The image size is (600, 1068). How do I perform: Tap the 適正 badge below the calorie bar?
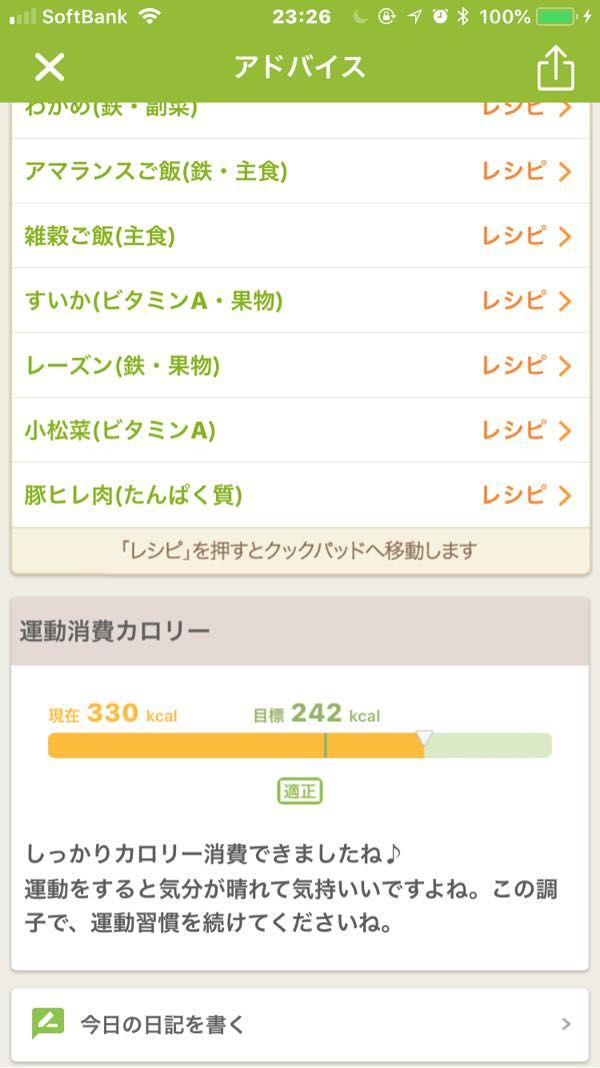pyautogui.click(x=300, y=790)
